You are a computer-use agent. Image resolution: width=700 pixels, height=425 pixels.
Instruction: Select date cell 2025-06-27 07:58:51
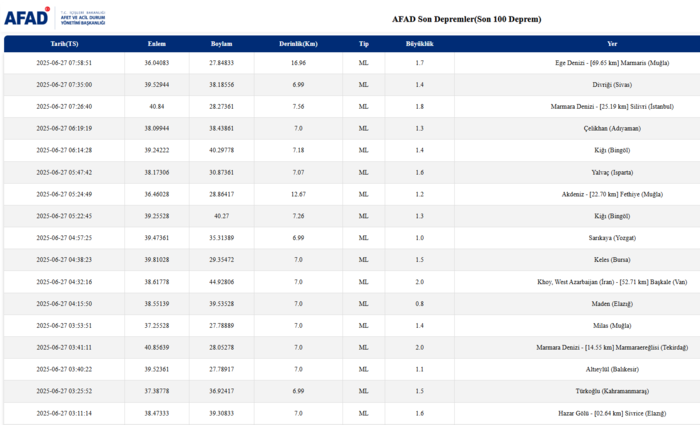coord(64,63)
